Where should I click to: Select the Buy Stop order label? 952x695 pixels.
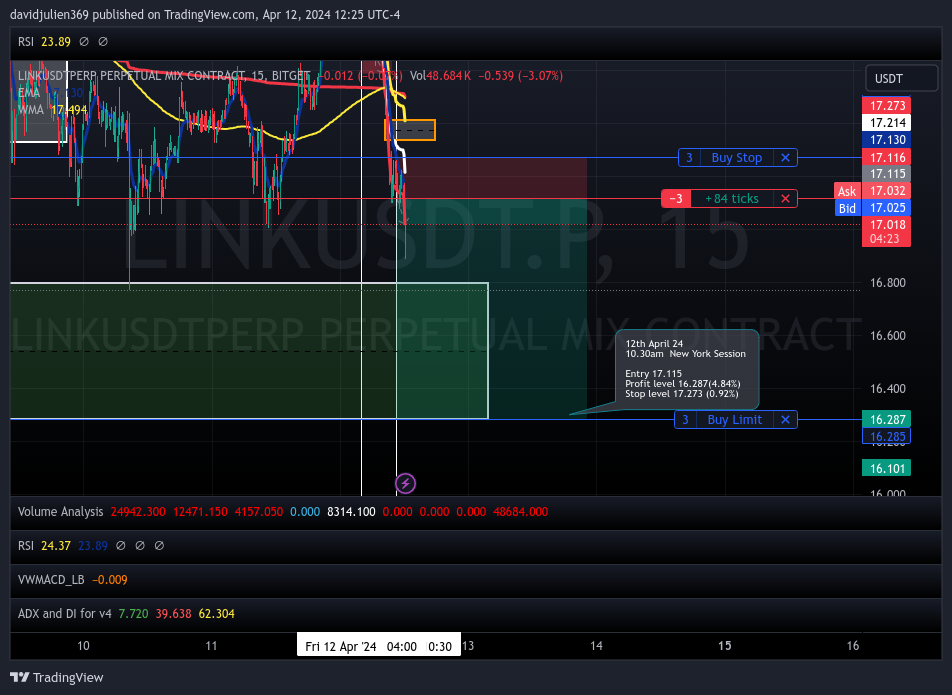tap(736, 158)
